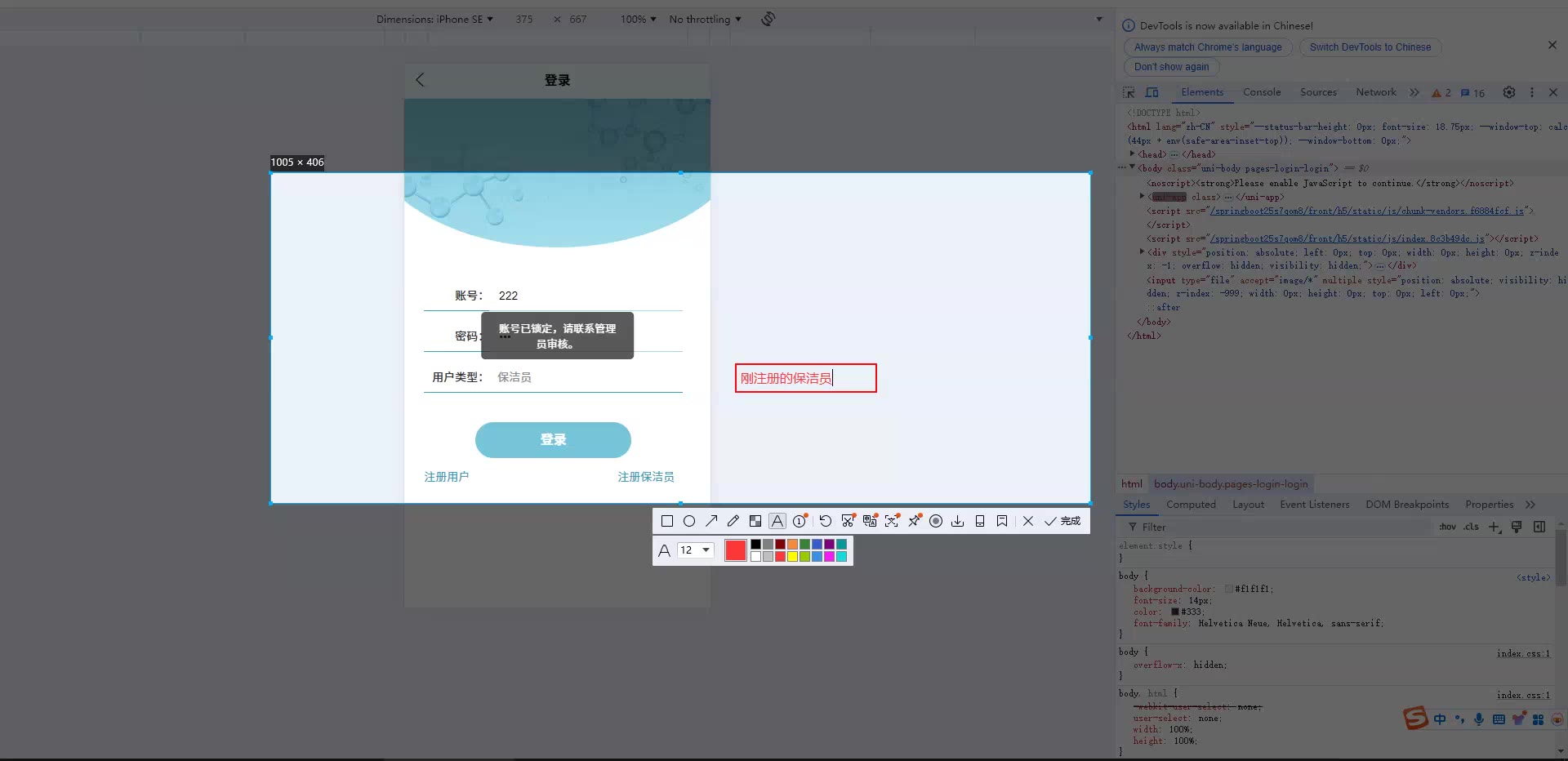This screenshot has height=761, width=1568.
Task: Click the rotate device icon
Action: (768, 19)
